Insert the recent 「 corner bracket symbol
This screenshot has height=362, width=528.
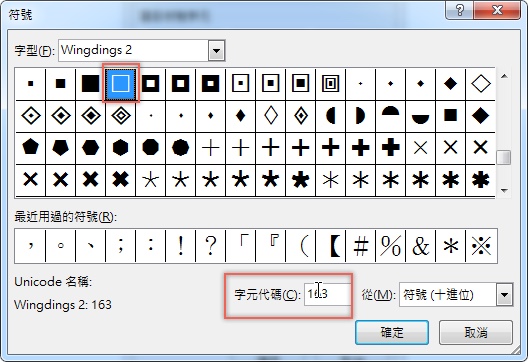pyautogui.click(x=240, y=245)
